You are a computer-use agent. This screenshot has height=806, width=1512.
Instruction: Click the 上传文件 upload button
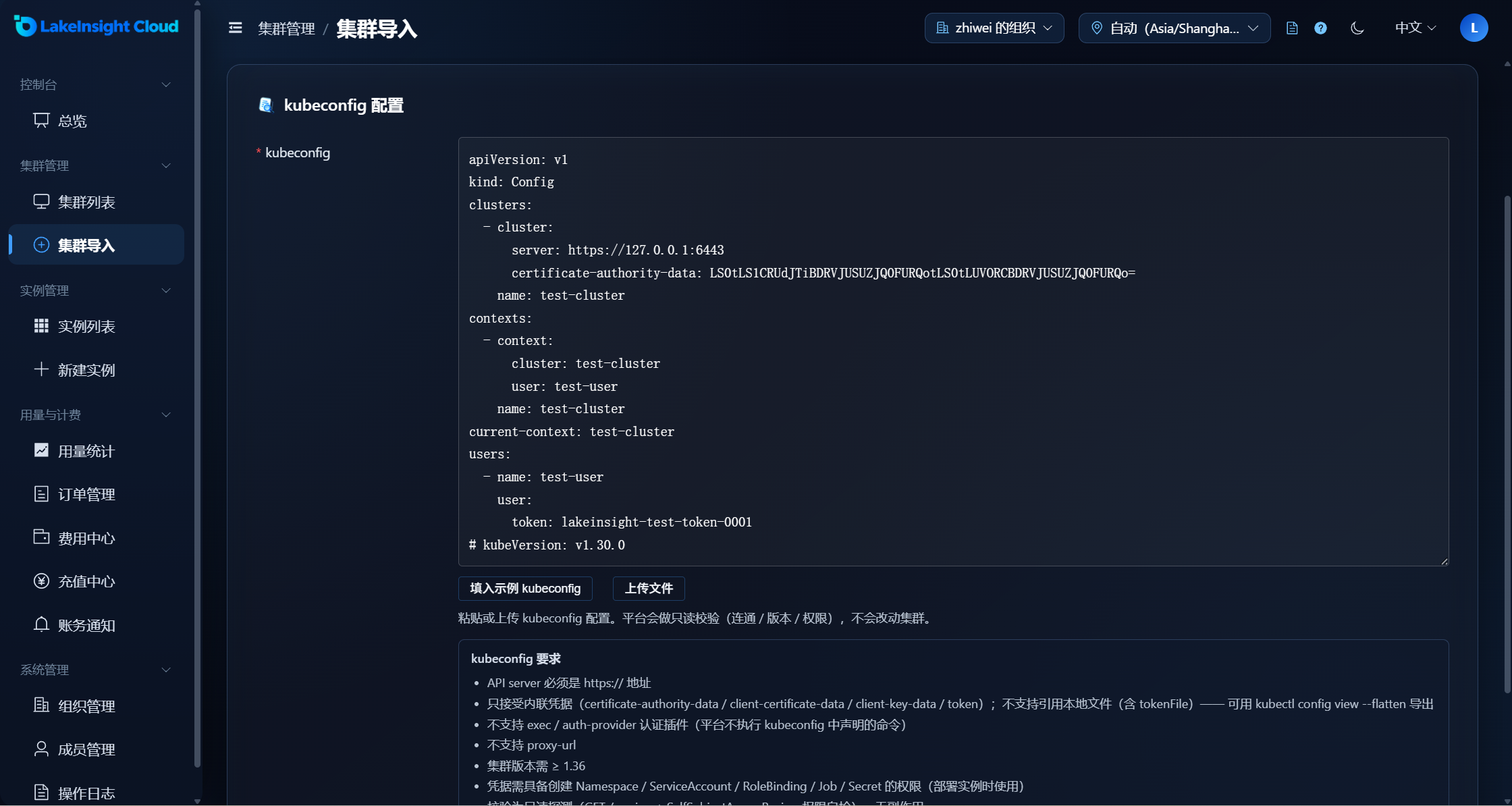[x=649, y=589]
